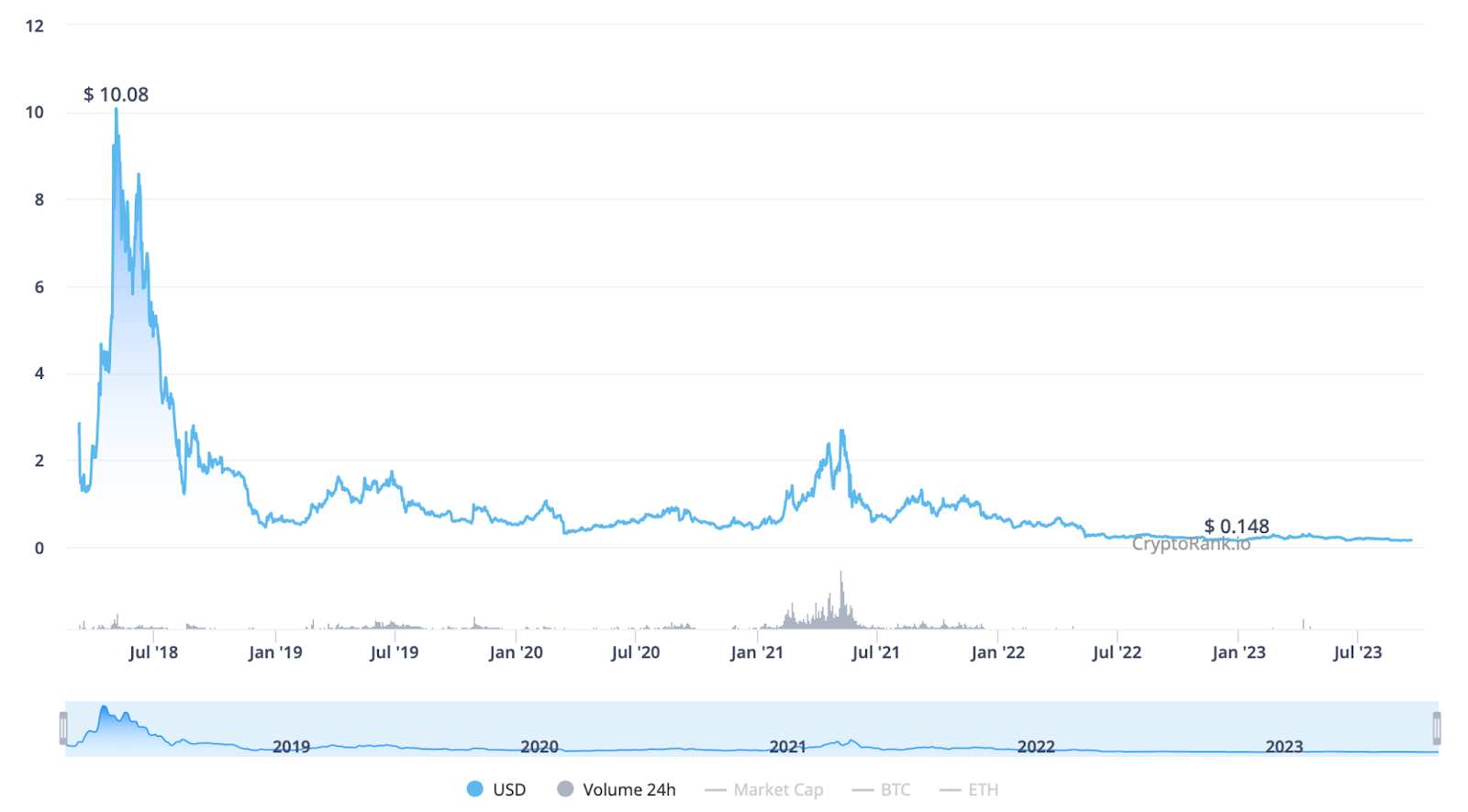Toggle the Volume 24h series legend
The height and width of the screenshot is (812, 1468).
pos(617,789)
